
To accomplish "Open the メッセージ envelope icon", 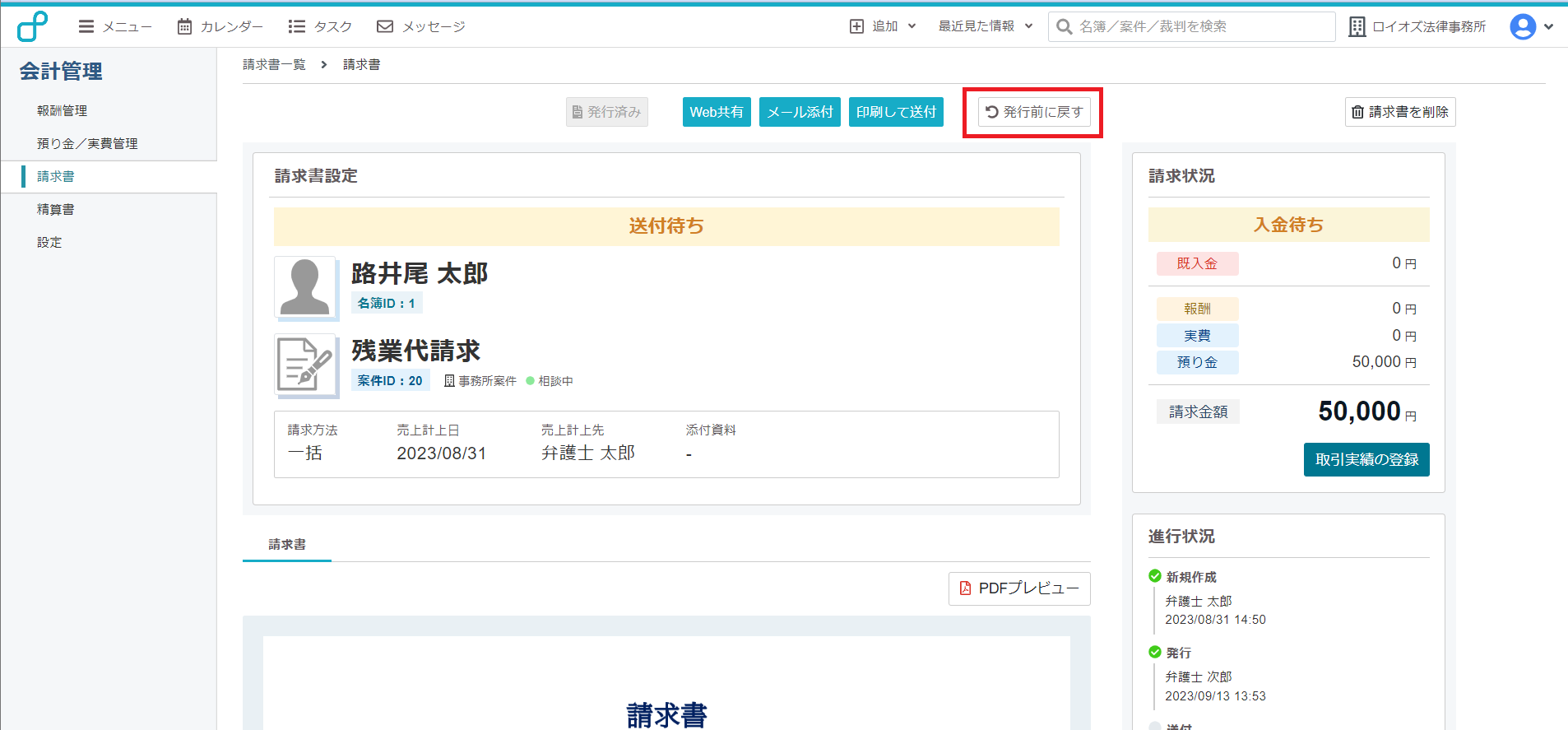I will pos(384,26).
